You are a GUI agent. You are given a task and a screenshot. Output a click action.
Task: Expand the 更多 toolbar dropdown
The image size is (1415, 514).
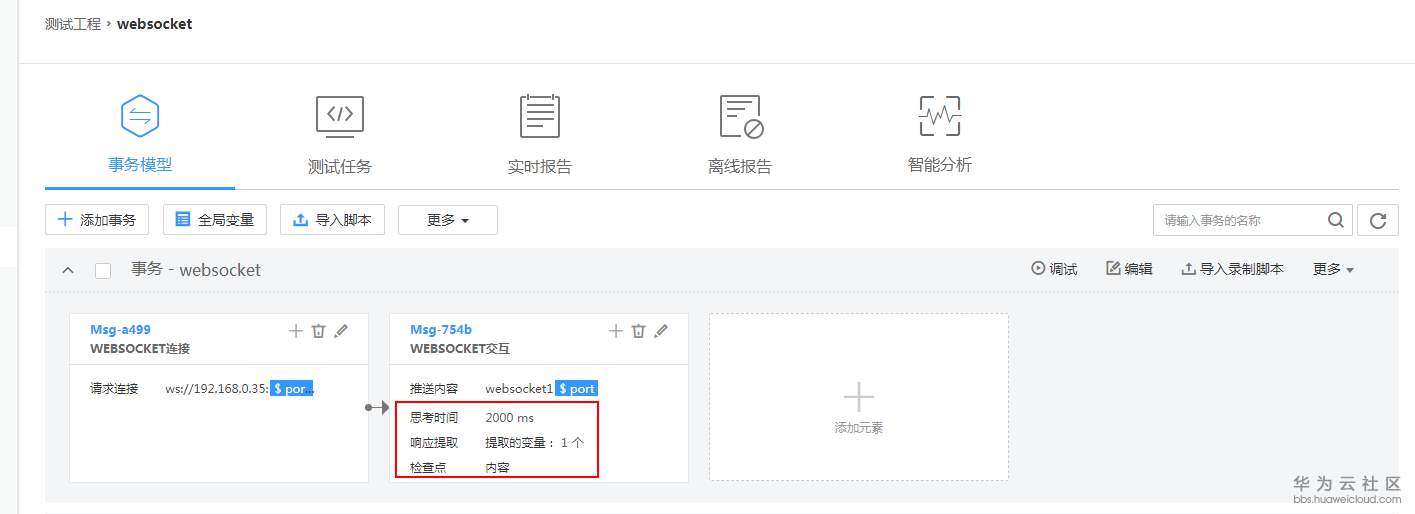point(448,220)
